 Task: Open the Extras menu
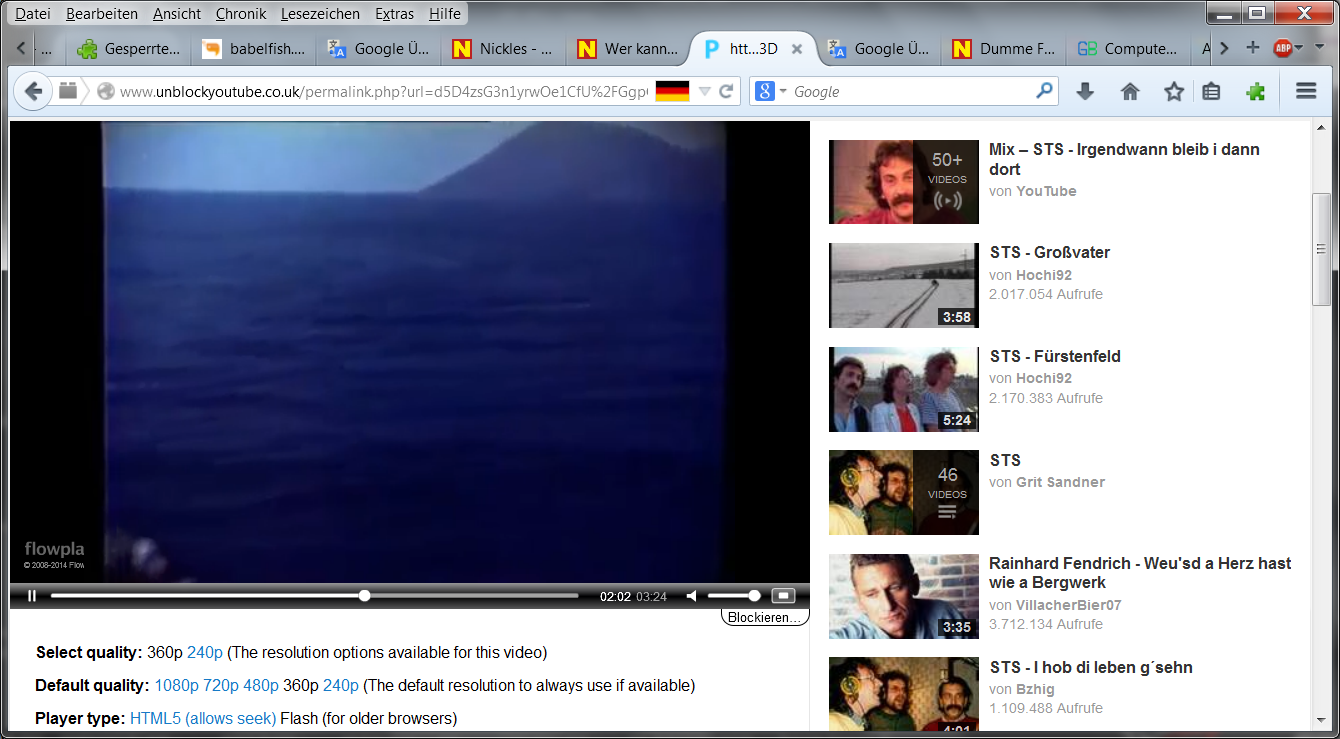(x=395, y=14)
